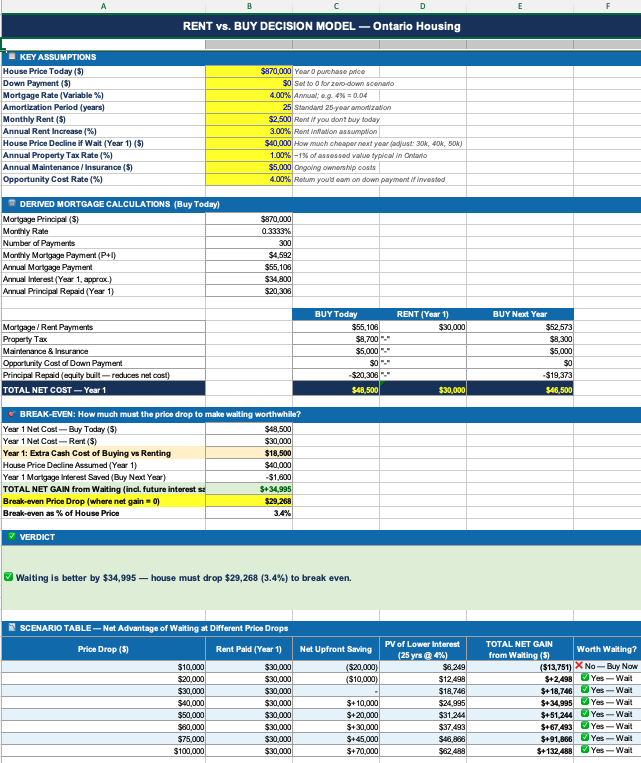The image size is (641, 763).
Task: Select BUY Next Year total net cost $46,500
Action: pyautogui.click(x=520, y=390)
